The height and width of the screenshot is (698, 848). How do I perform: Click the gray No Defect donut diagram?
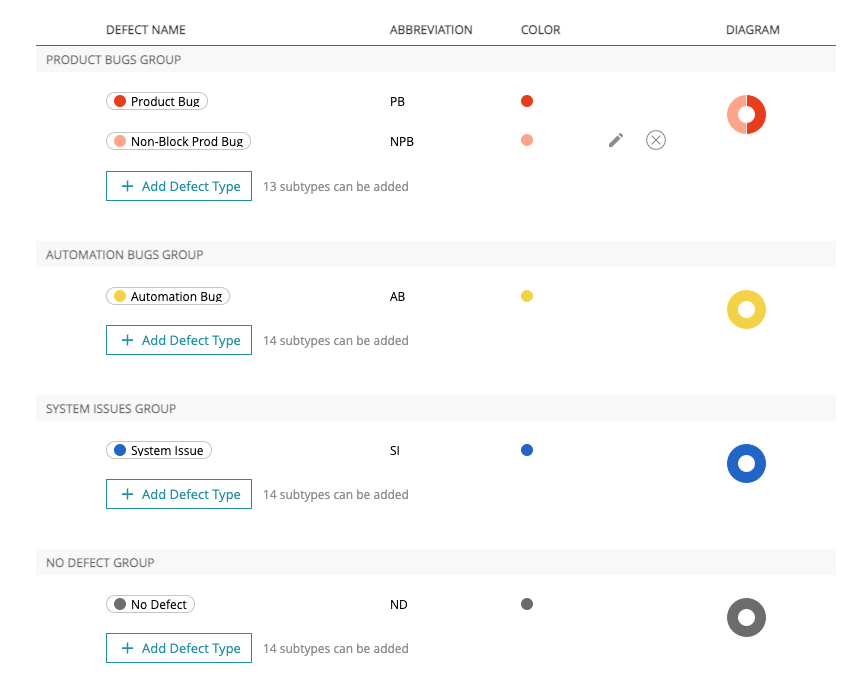(746, 618)
